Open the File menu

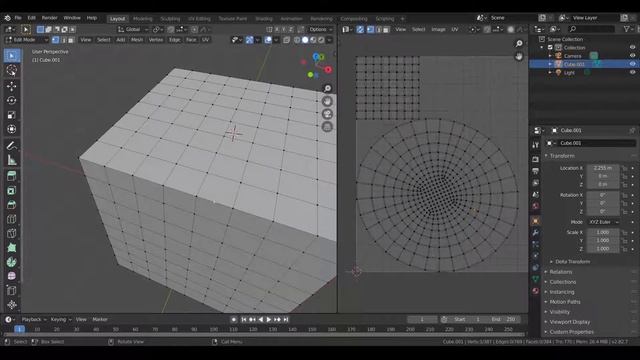pos(18,18)
